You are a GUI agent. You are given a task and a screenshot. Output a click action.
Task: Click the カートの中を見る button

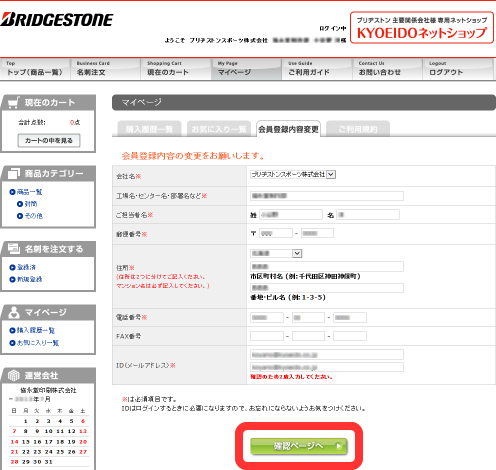[49, 140]
